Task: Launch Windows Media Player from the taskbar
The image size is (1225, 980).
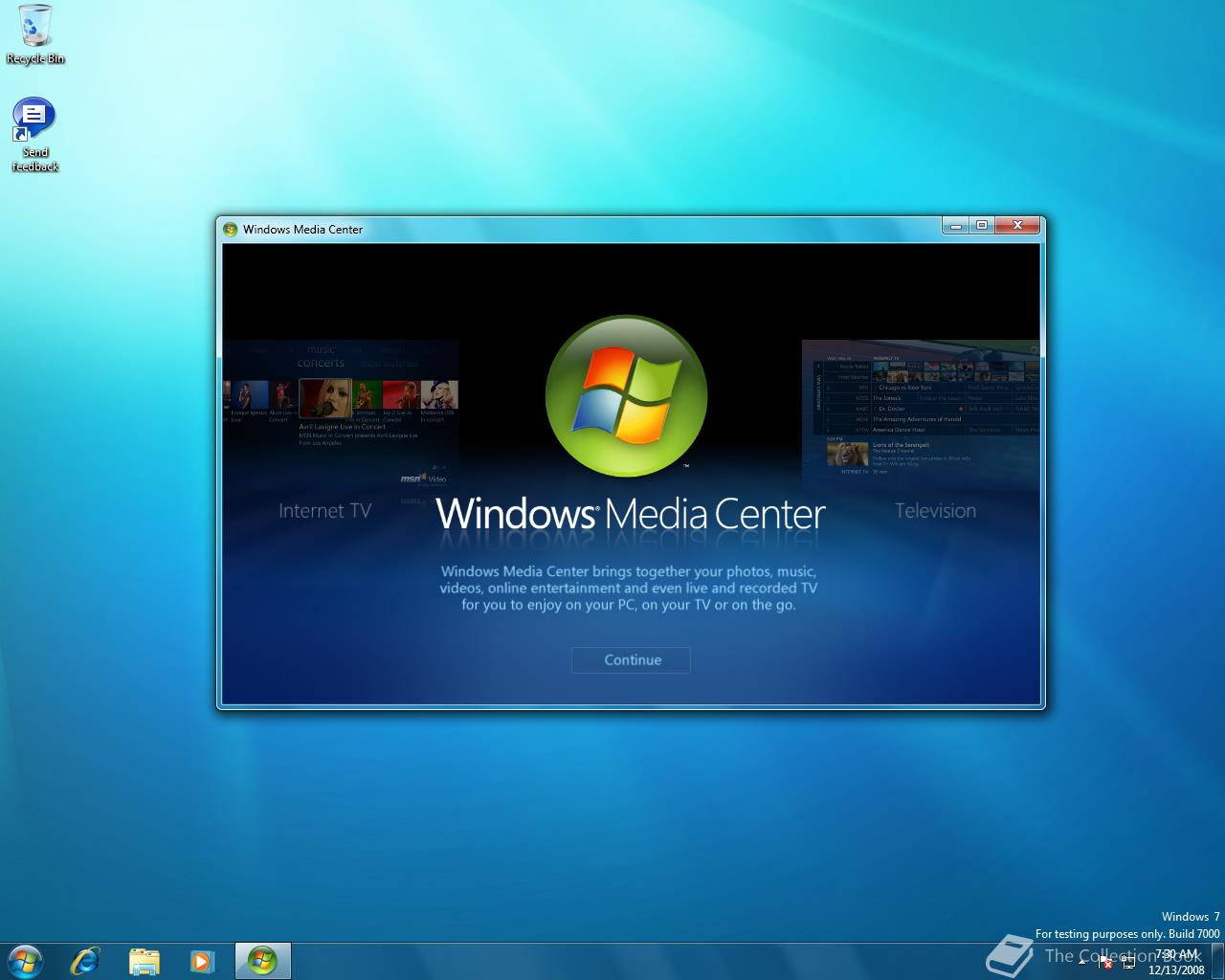Action: pyautogui.click(x=202, y=961)
